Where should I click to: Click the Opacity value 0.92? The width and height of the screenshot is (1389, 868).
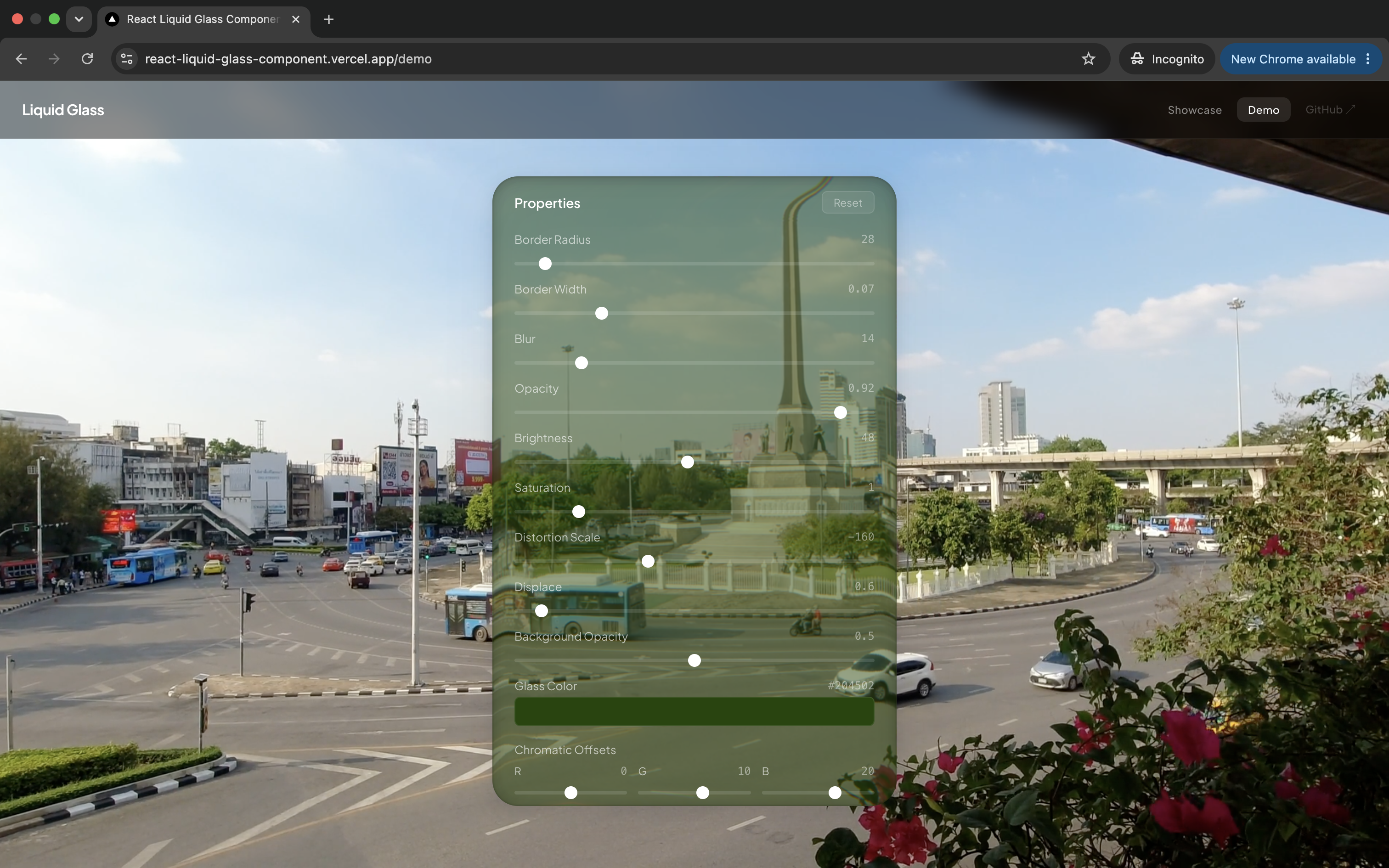click(x=861, y=388)
